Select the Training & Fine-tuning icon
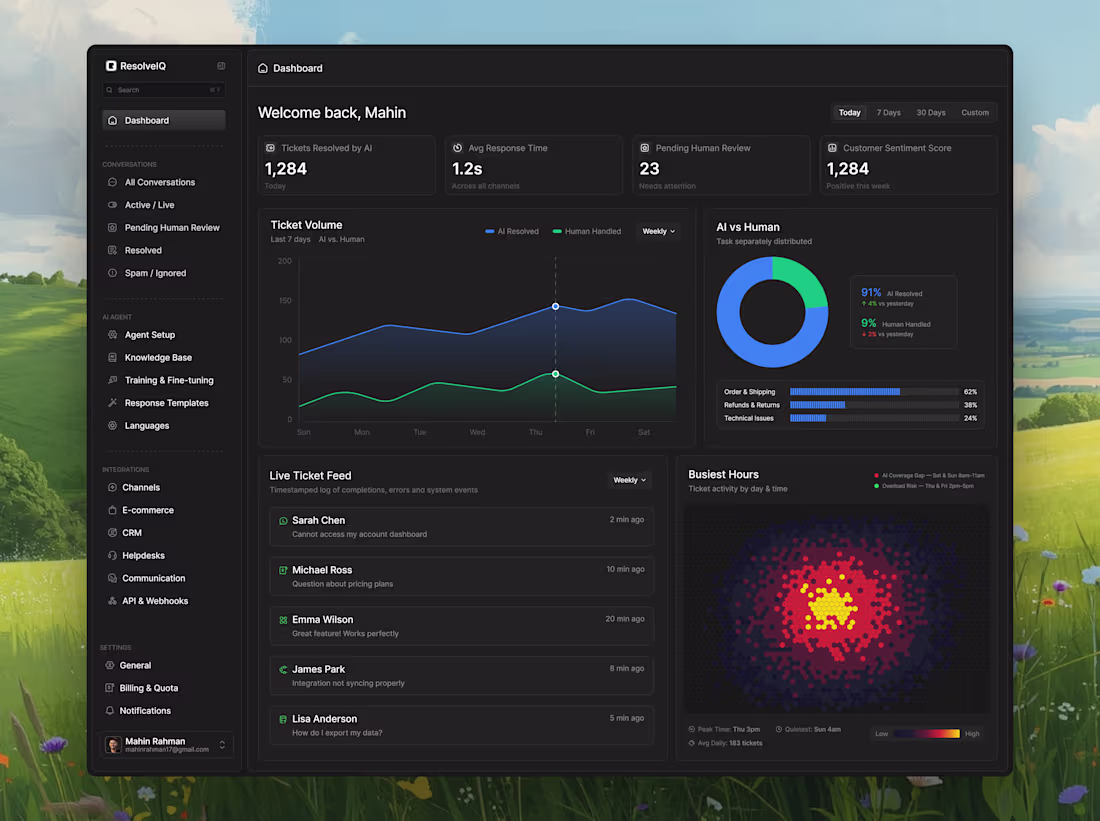Viewport: 1100px width, 821px height. pos(114,380)
